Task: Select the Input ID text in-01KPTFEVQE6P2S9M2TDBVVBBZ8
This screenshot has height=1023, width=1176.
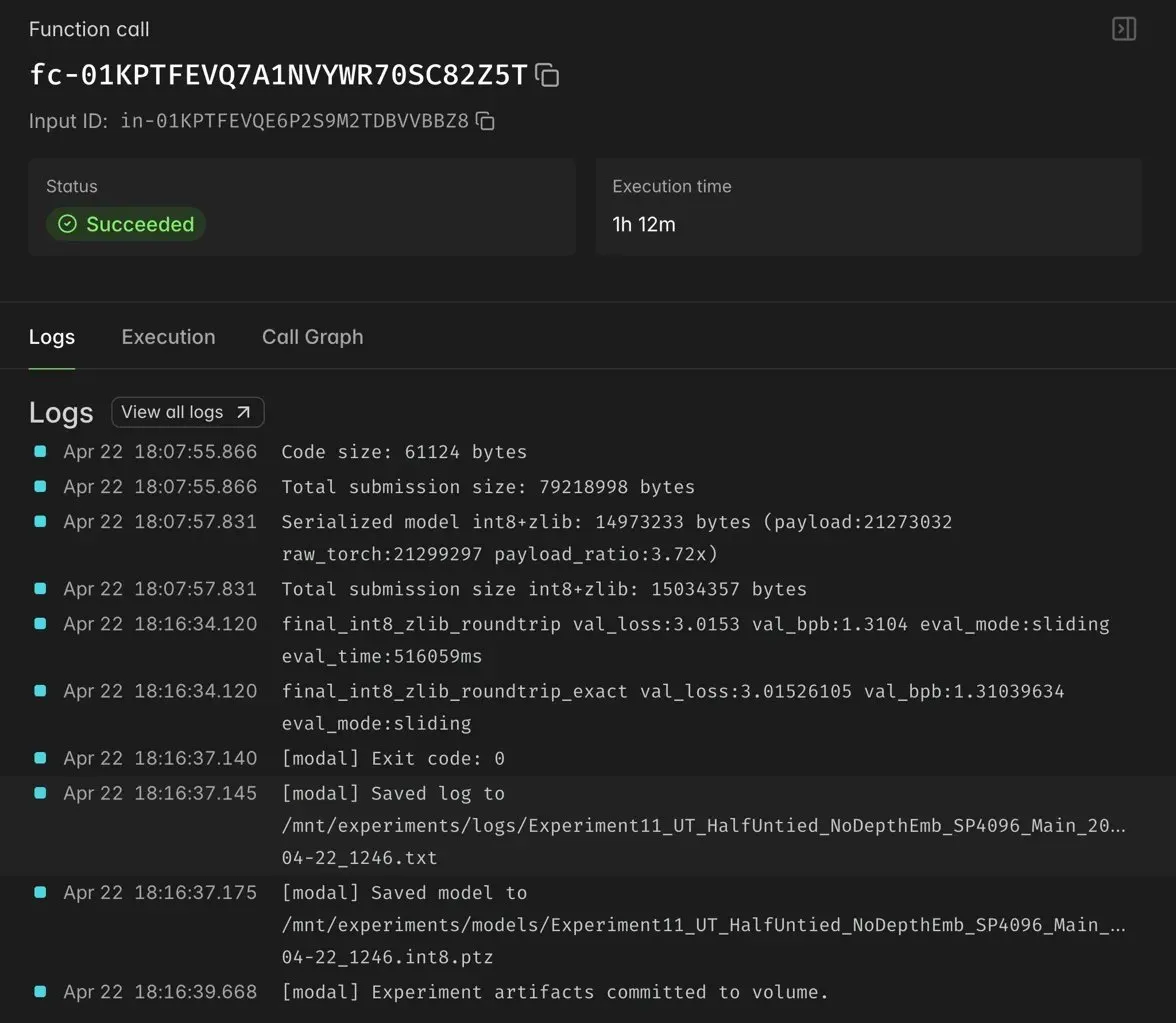Action: coord(294,121)
